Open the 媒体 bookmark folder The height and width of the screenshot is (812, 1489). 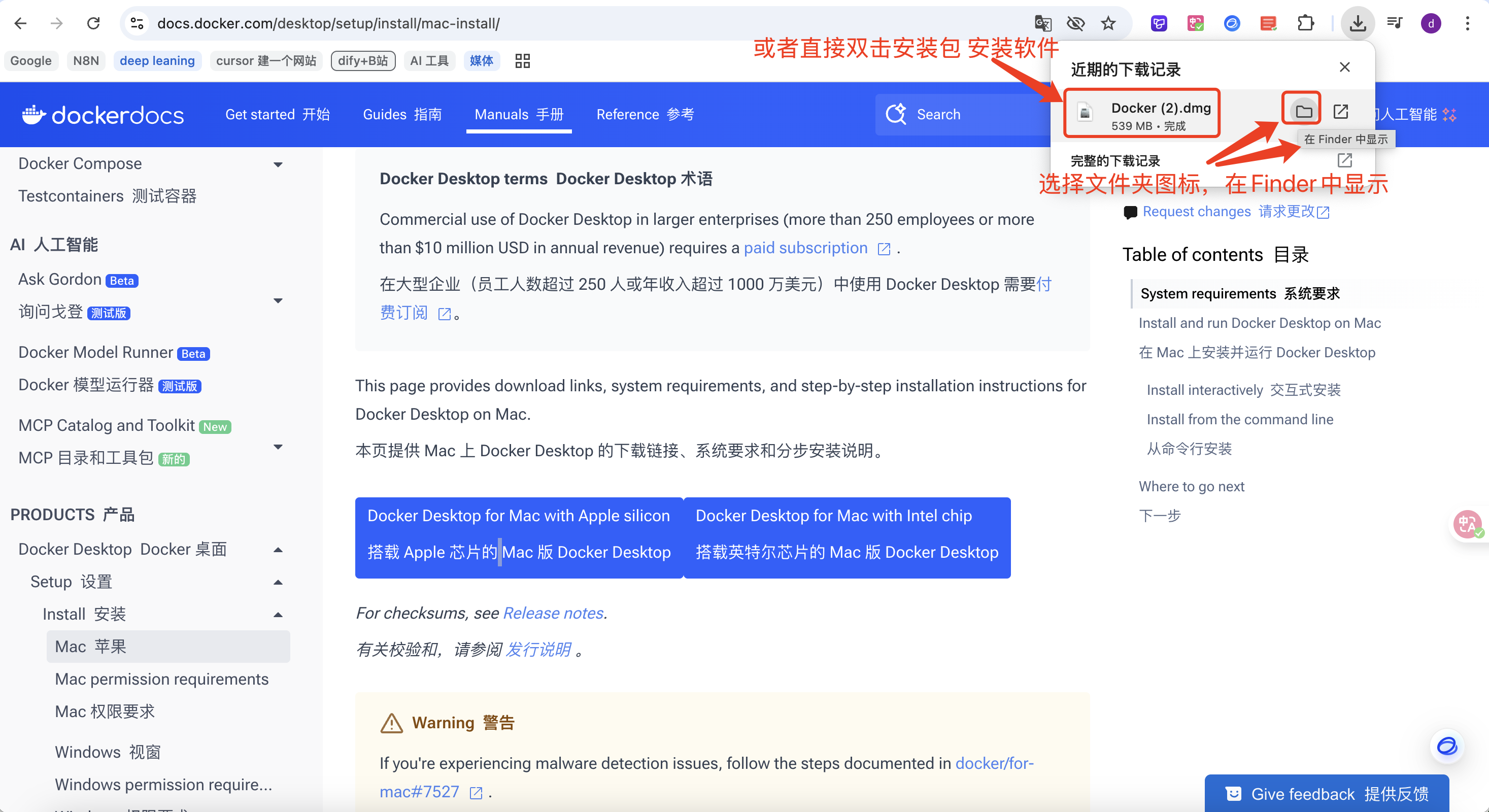pyautogui.click(x=482, y=61)
